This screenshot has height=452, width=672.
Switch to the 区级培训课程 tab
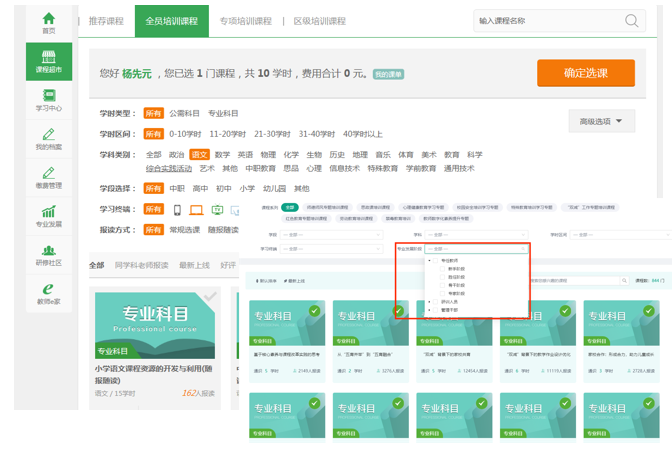tap(320, 21)
